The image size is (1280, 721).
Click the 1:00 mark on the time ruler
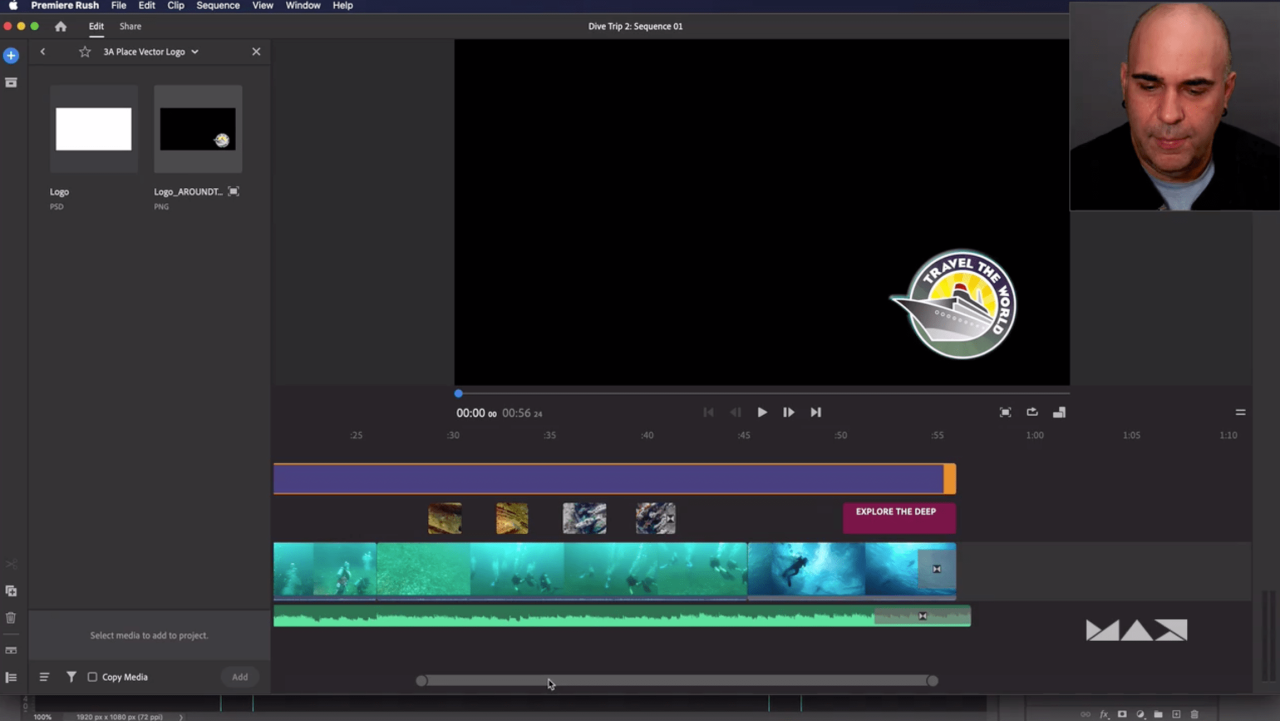(1035, 435)
